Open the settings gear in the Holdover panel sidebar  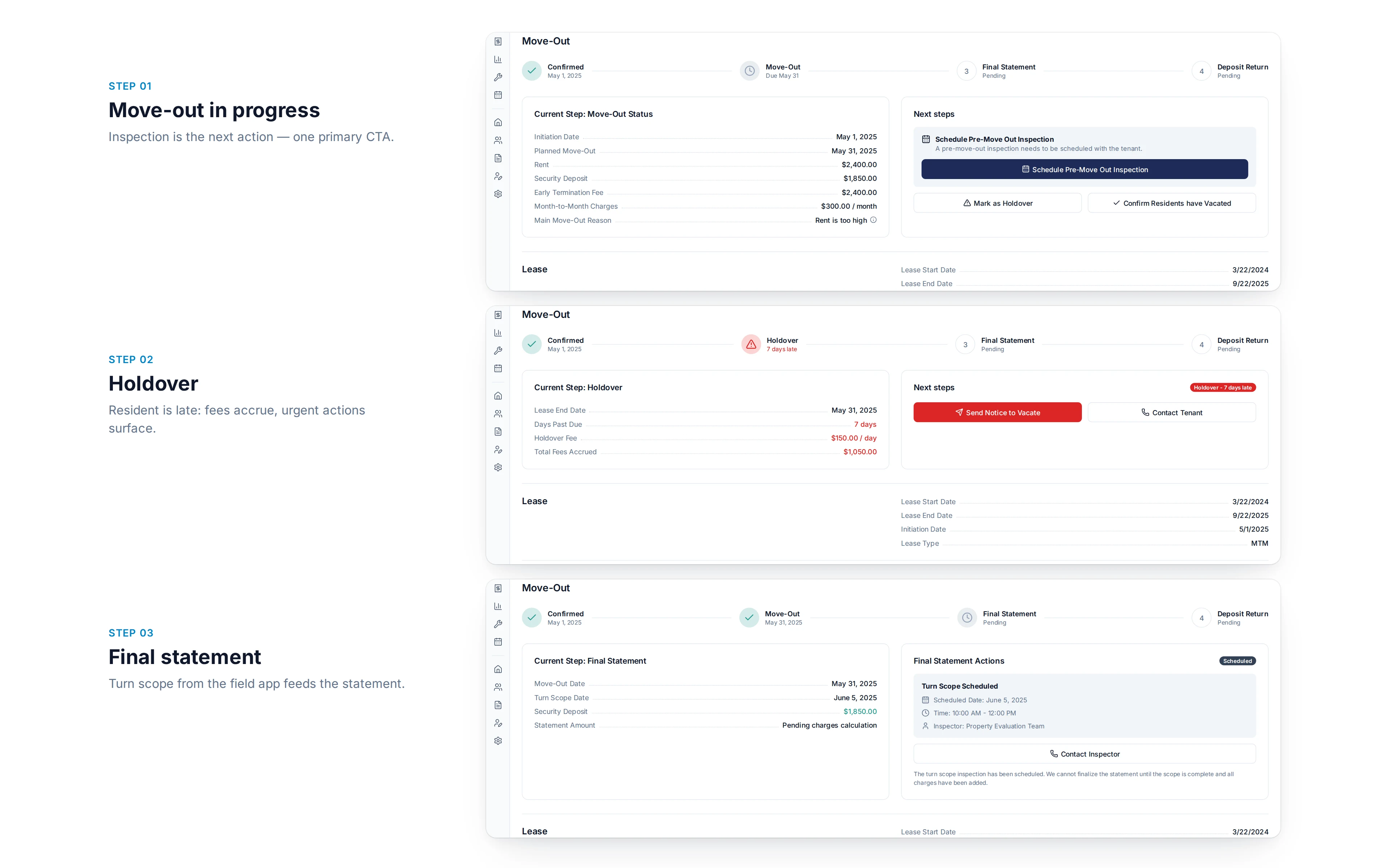[x=498, y=467]
